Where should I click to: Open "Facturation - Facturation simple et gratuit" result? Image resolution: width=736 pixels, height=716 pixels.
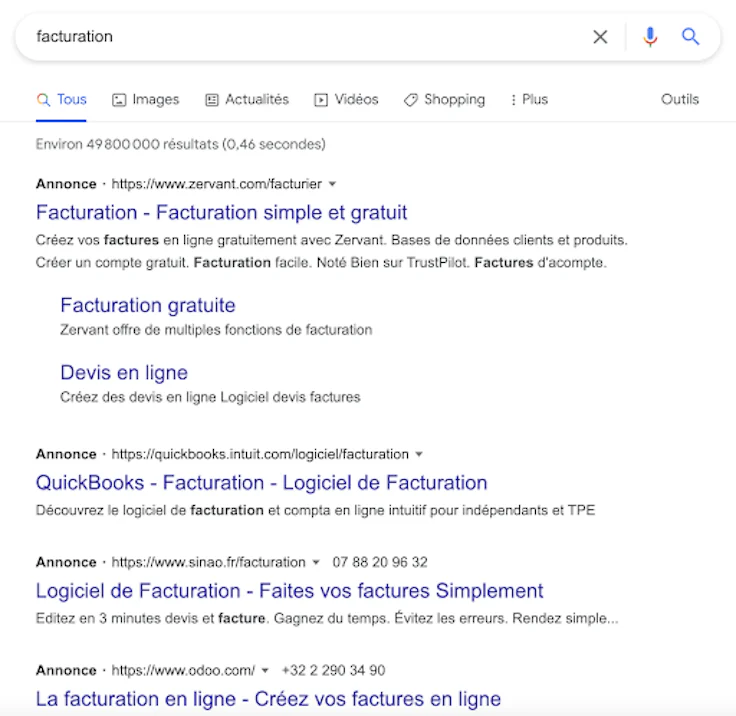coord(222,213)
